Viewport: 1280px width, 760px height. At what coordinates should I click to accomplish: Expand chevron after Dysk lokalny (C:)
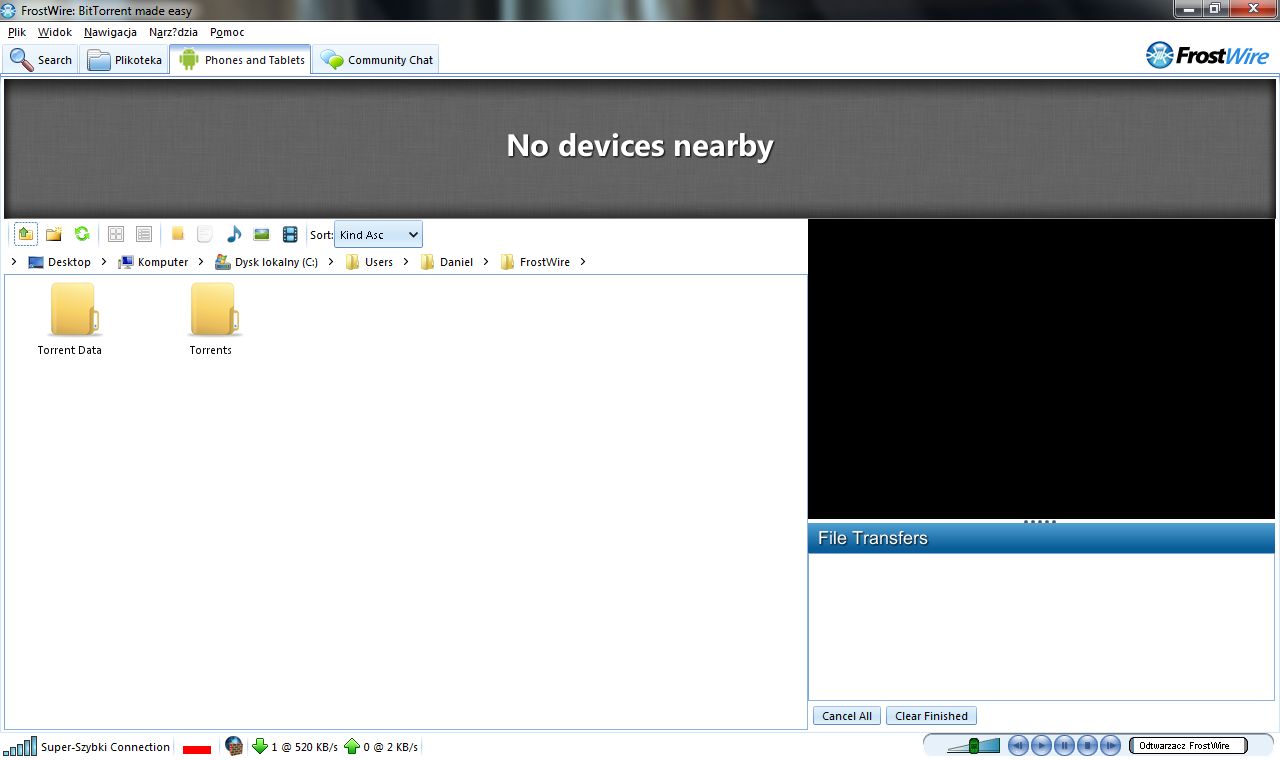point(331,262)
